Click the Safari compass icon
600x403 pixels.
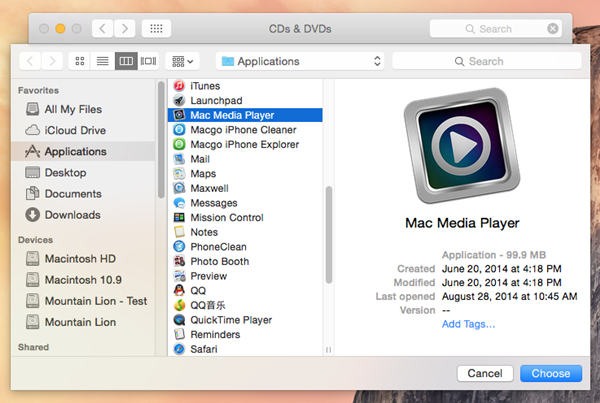(x=179, y=349)
